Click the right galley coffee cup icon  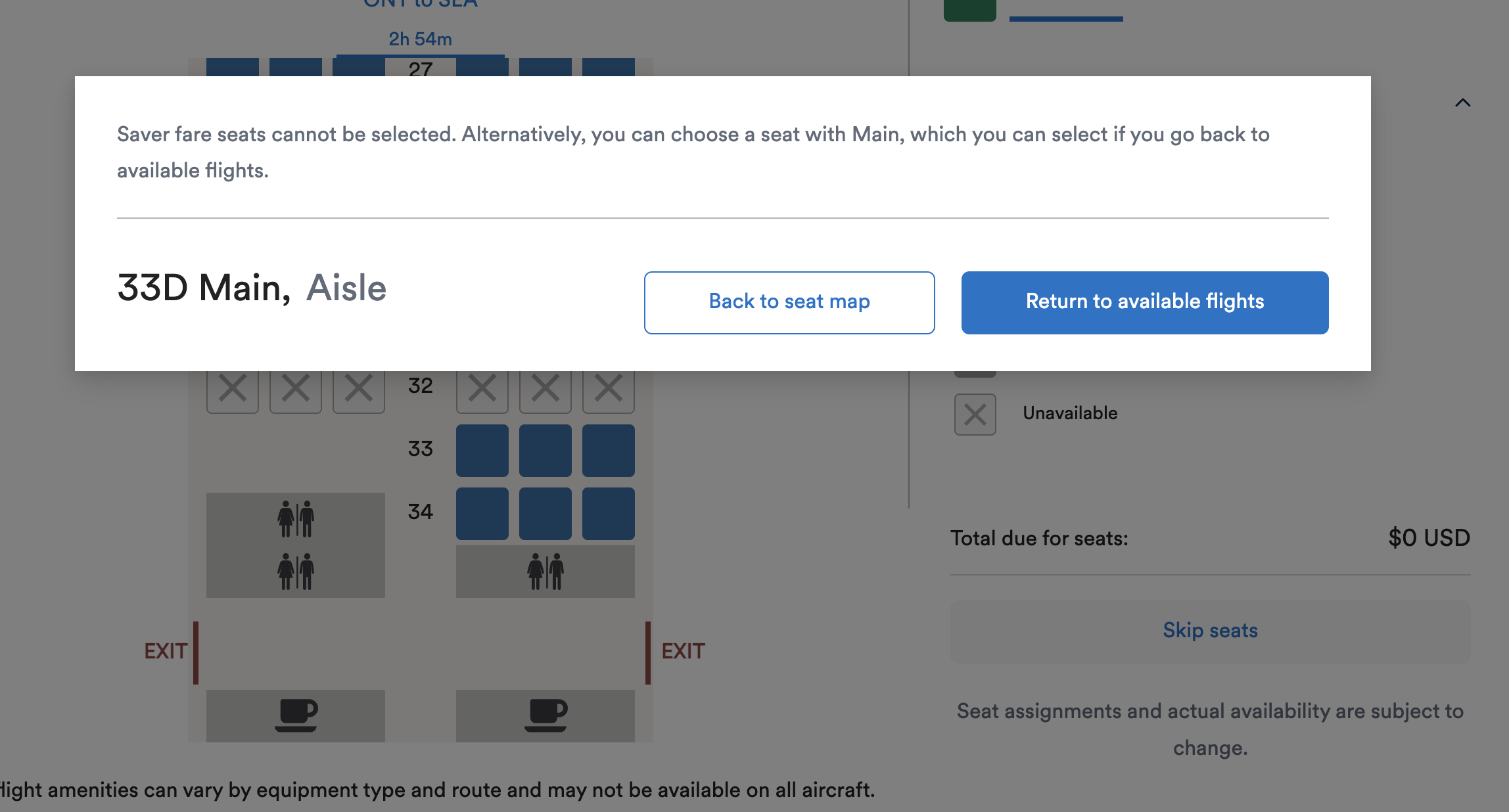pos(546,715)
